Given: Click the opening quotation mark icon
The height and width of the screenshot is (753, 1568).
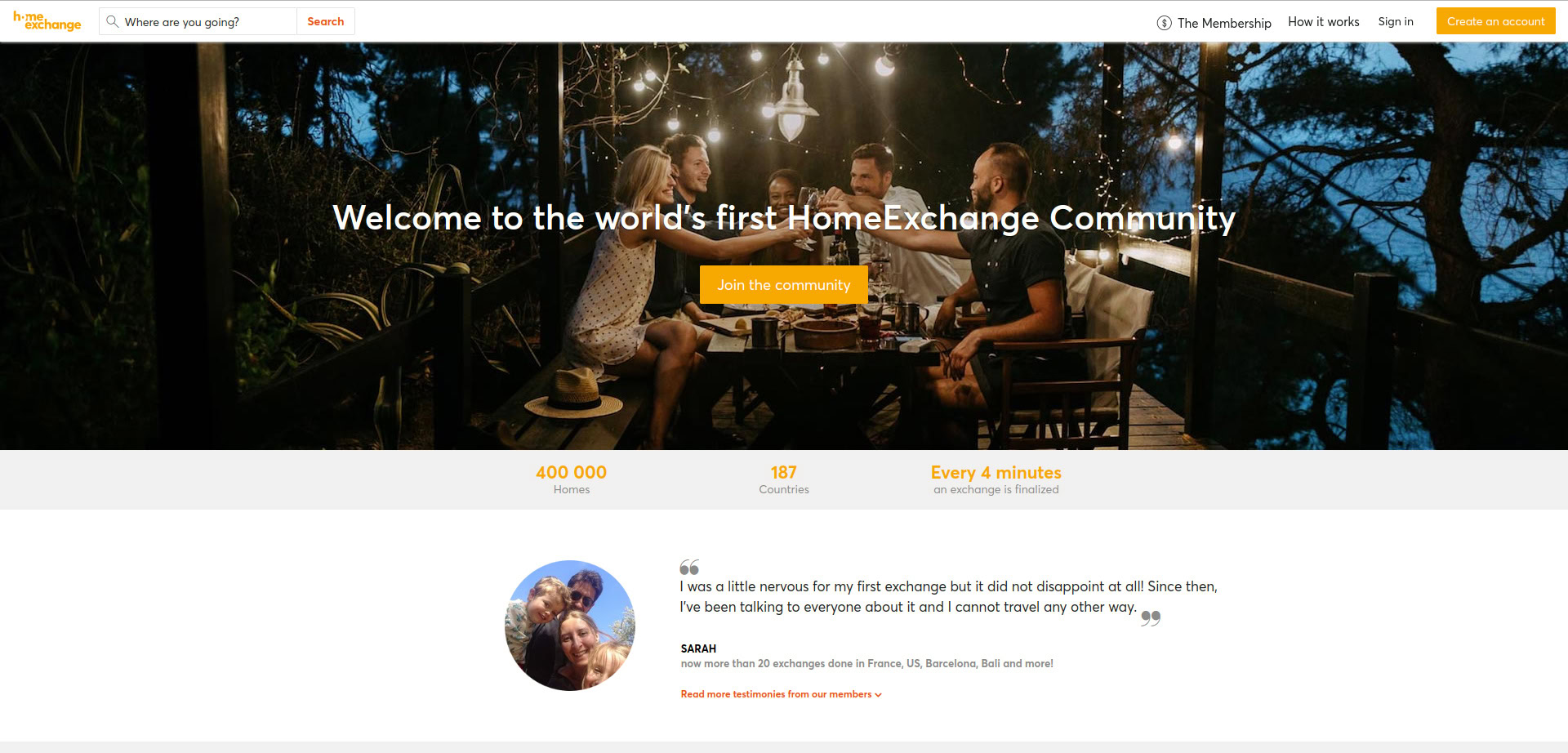Looking at the screenshot, I should point(689,567).
